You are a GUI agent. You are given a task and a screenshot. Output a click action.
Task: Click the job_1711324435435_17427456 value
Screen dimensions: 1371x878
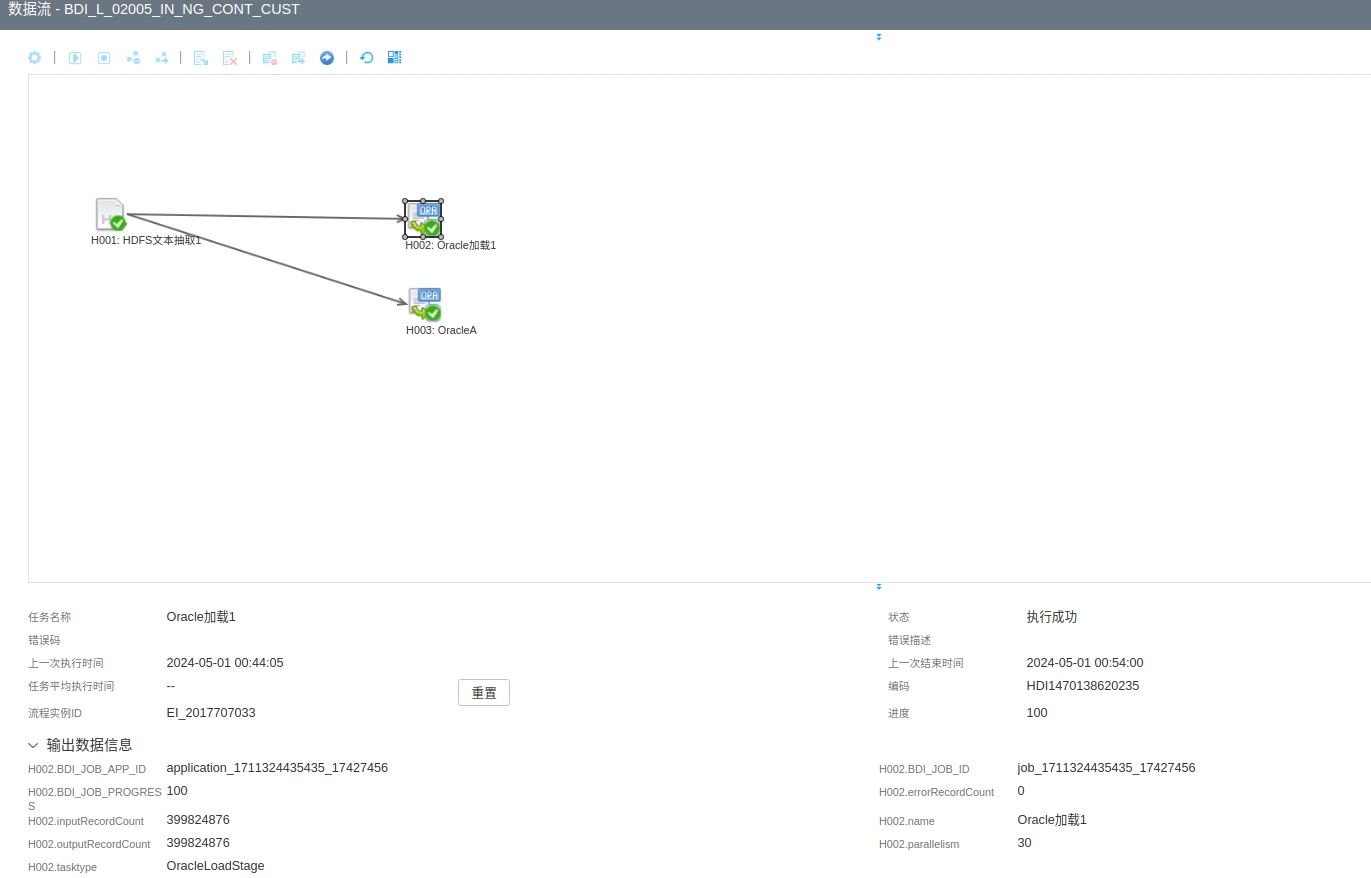point(1106,768)
